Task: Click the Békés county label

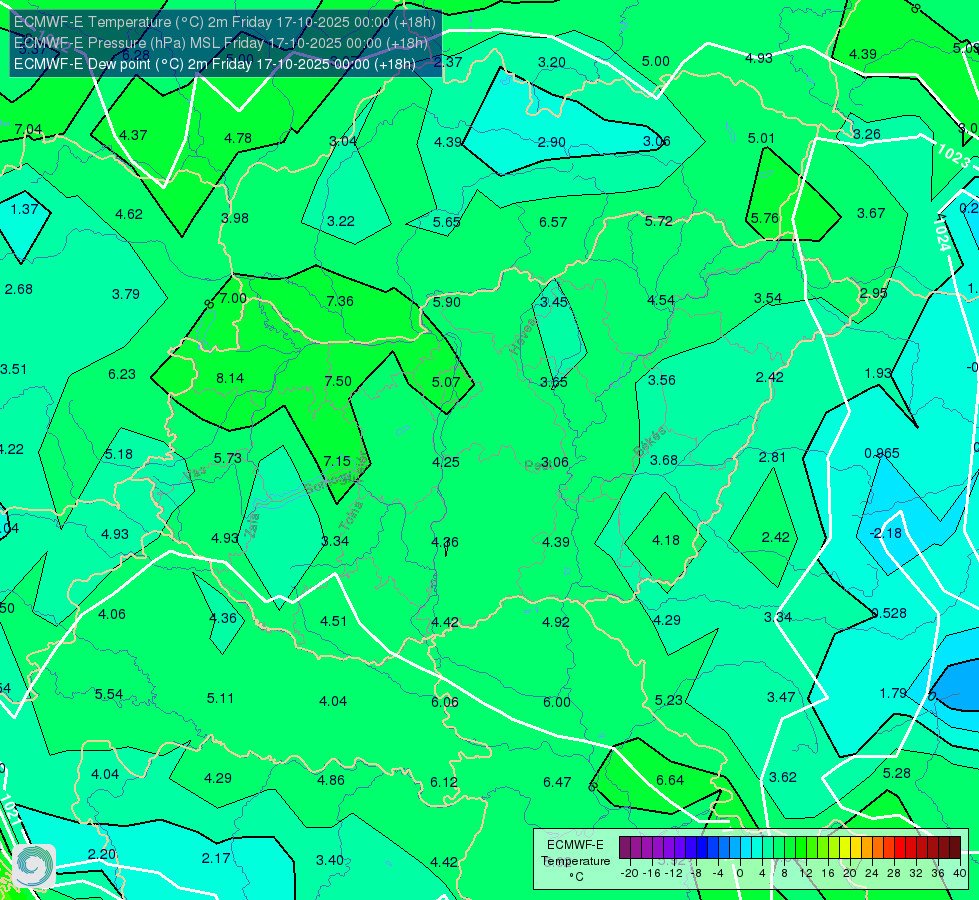Action: click(x=651, y=441)
